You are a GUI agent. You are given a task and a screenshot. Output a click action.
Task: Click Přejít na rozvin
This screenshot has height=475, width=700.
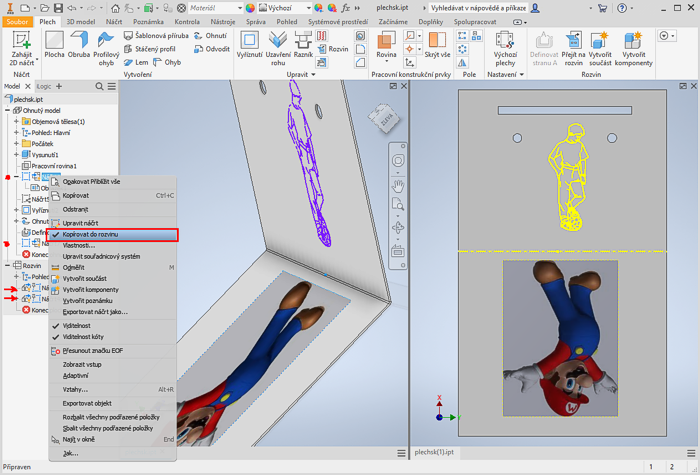point(573,48)
